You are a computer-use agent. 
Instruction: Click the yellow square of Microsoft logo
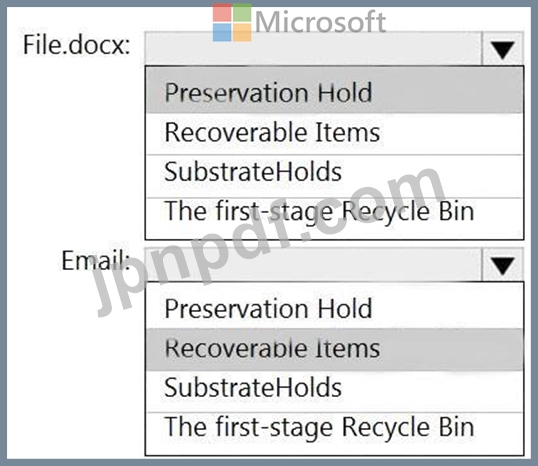coord(242,33)
